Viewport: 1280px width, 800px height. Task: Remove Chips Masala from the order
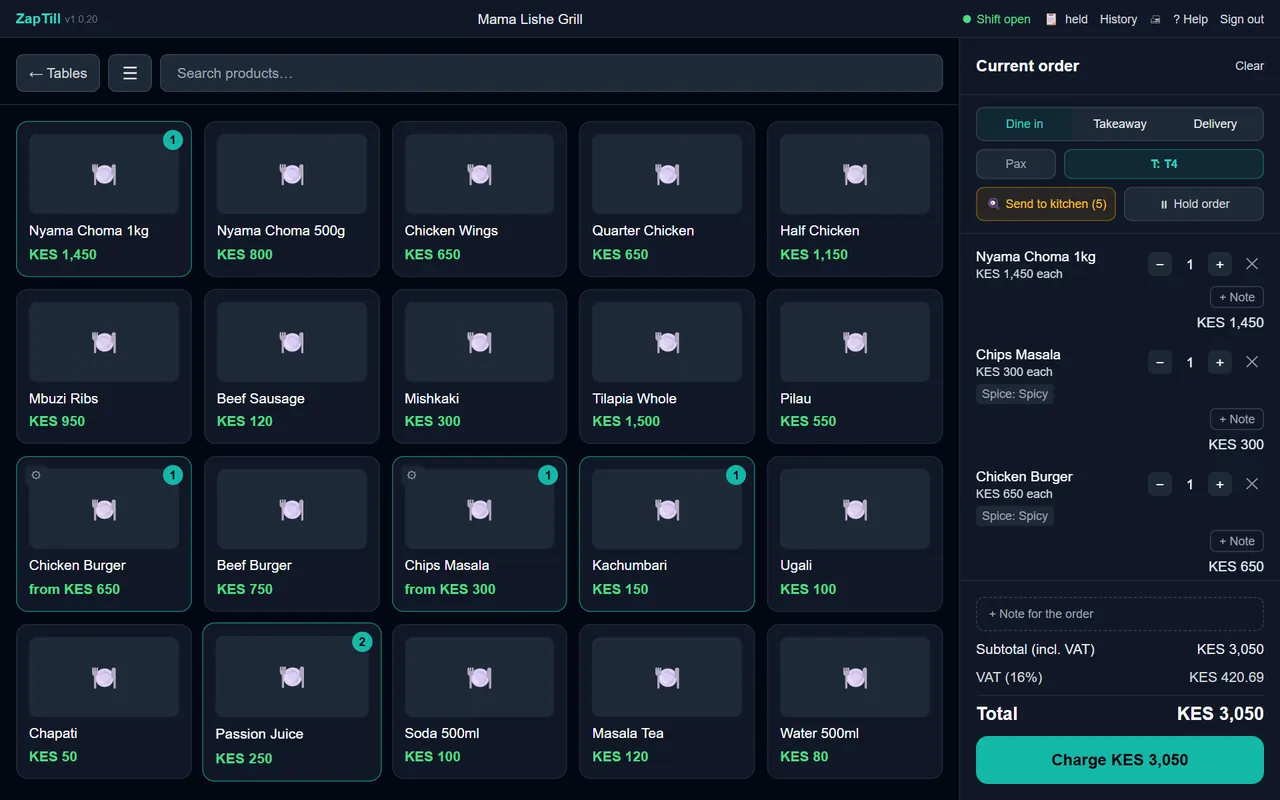click(x=1252, y=362)
